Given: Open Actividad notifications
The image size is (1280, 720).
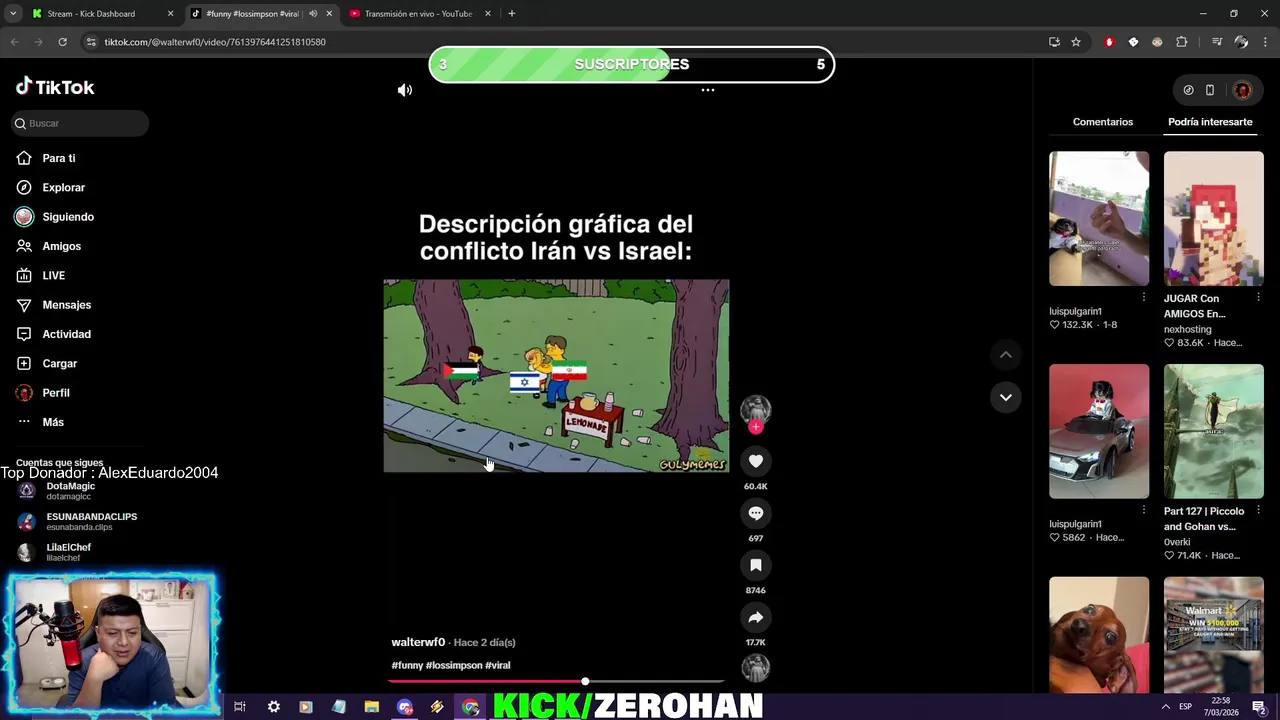Looking at the screenshot, I should coord(66,334).
